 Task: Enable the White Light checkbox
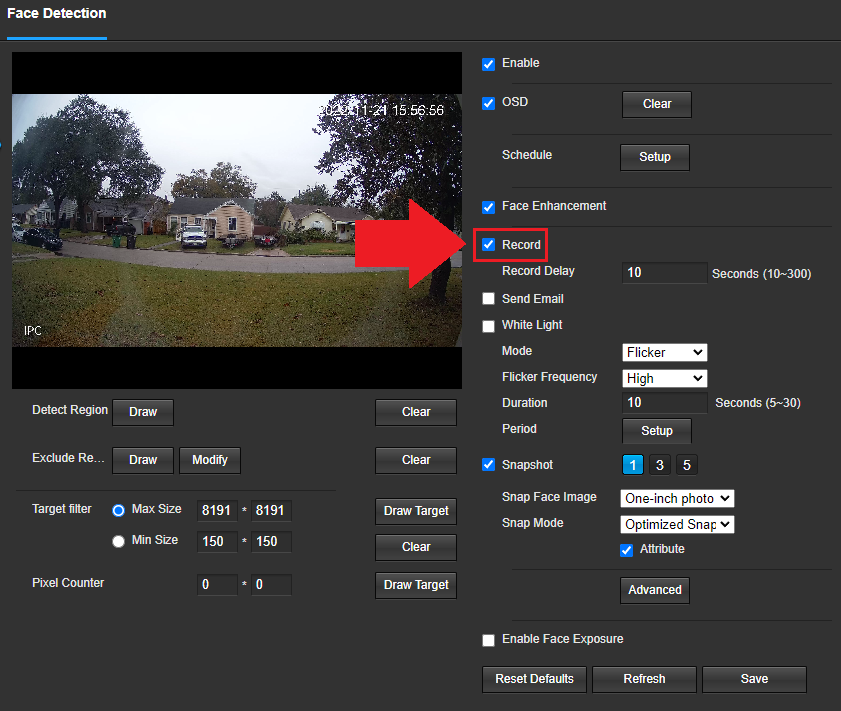488,326
